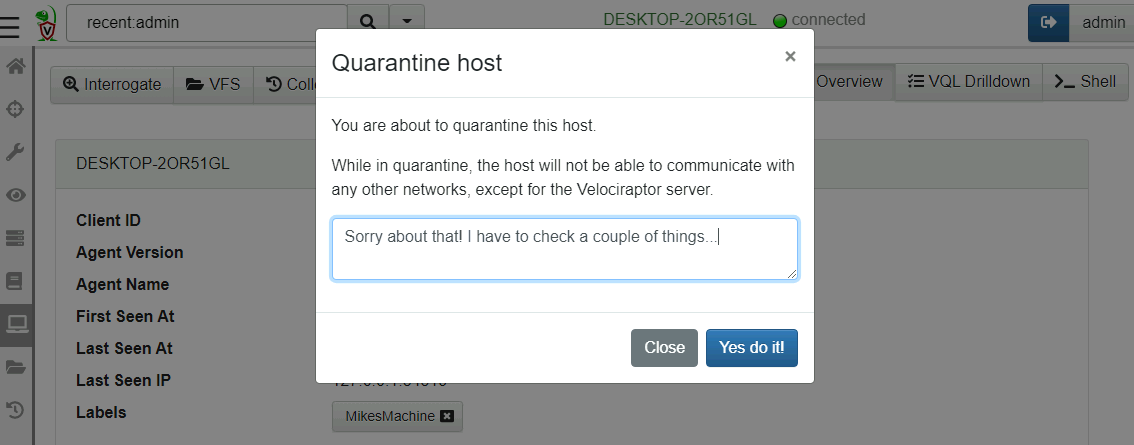Open the Shell tab
Viewport: 1134px width, 445px height.
(x=1085, y=81)
